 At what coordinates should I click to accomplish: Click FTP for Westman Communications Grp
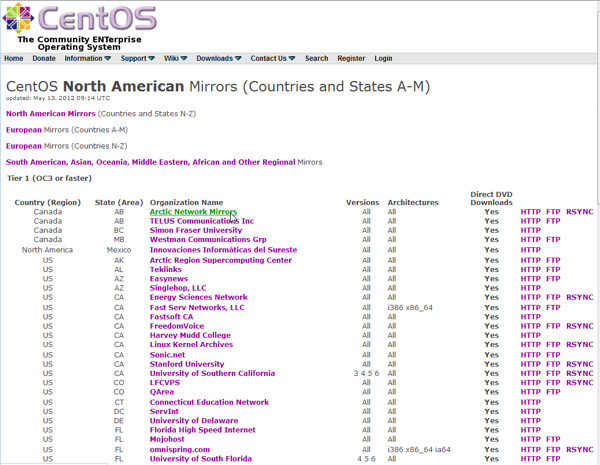coord(553,239)
